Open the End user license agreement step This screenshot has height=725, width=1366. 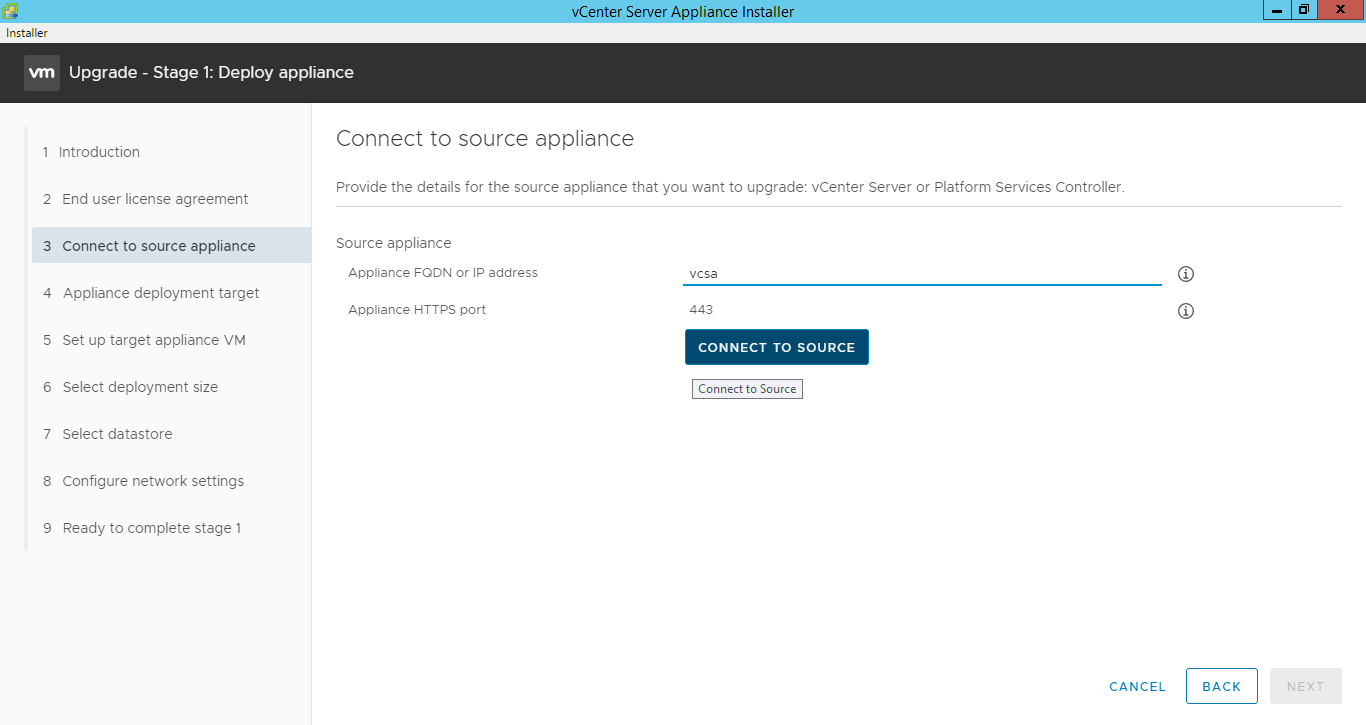point(155,198)
